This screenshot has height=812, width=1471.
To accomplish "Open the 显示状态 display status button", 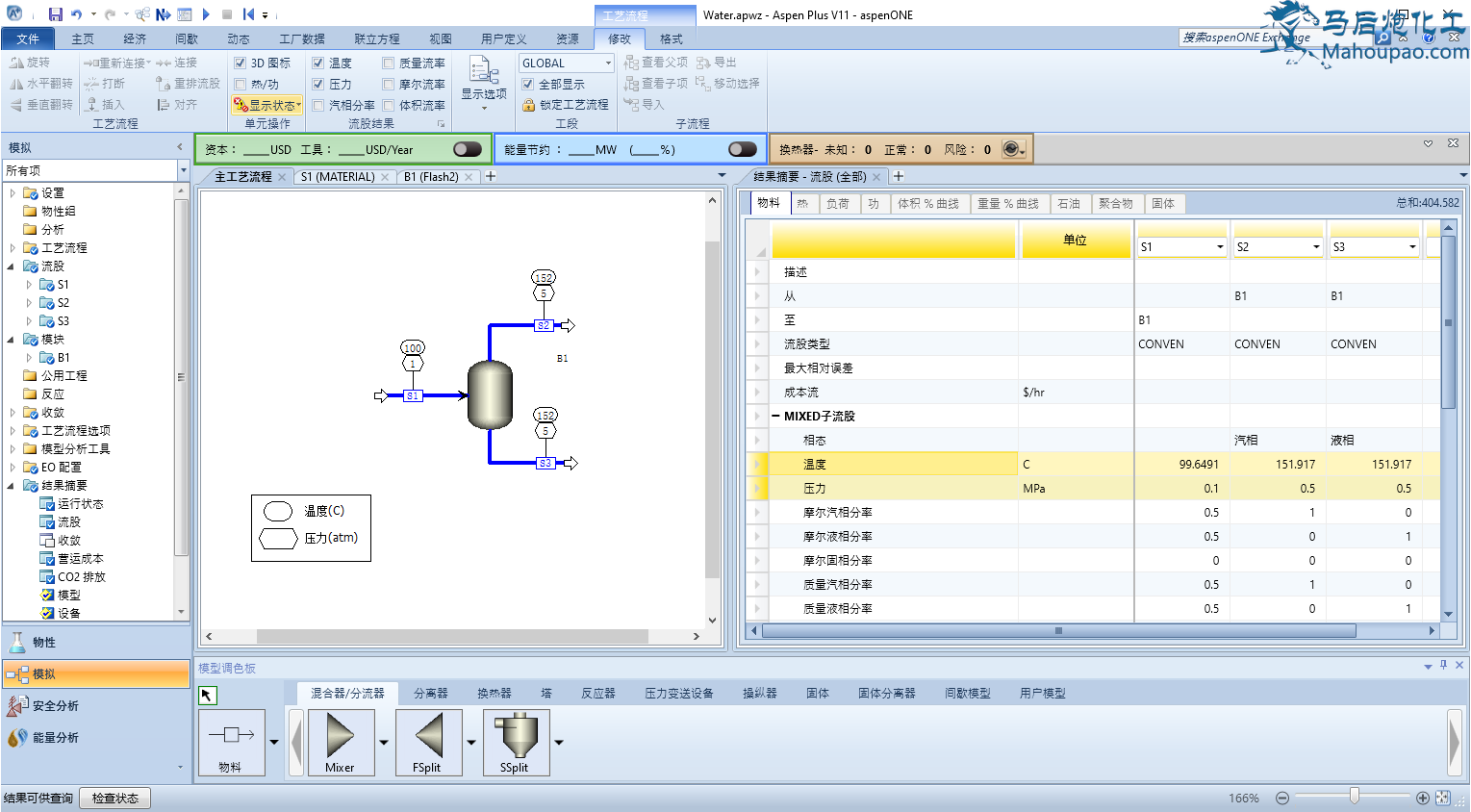I will click(x=267, y=105).
